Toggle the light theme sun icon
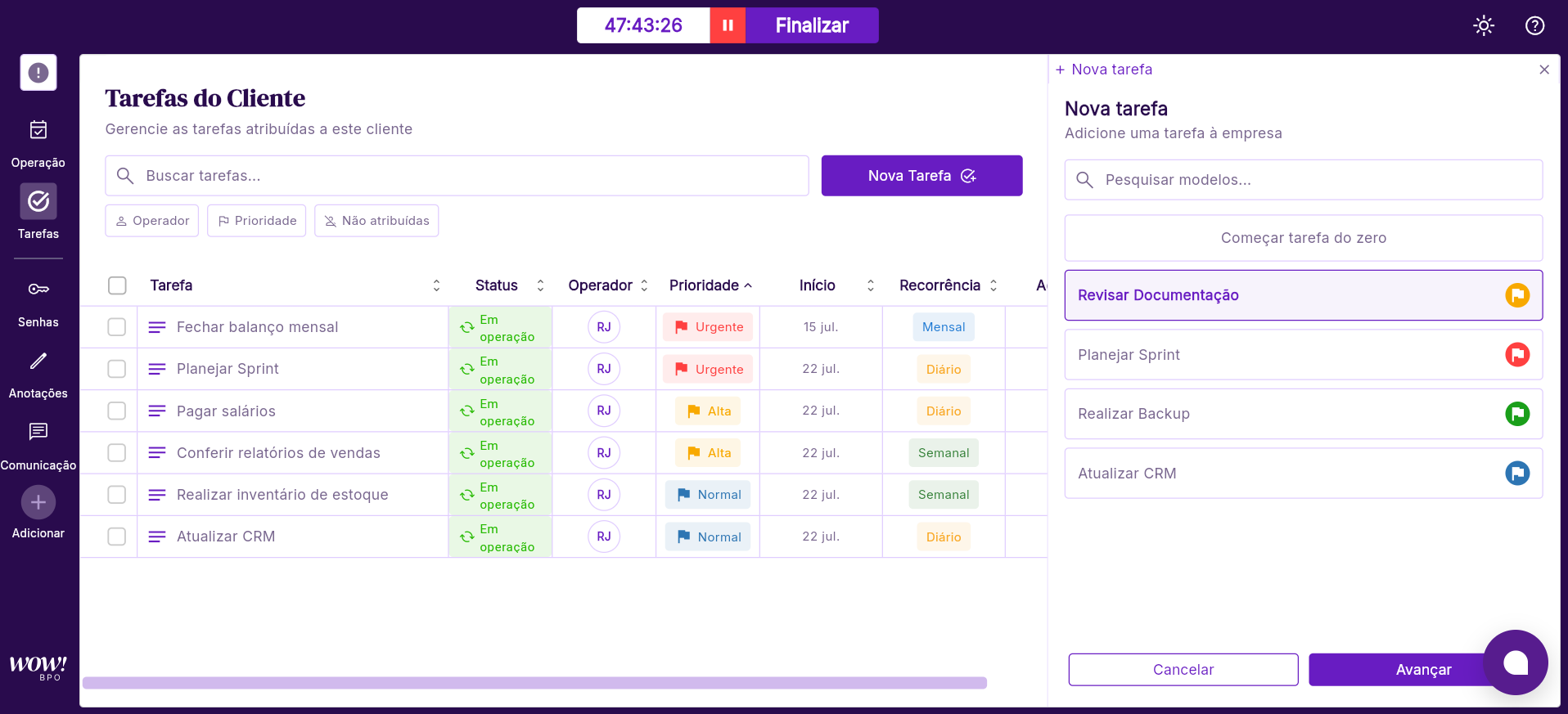Image resolution: width=1568 pixels, height=714 pixels. [x=1483, y=25]
